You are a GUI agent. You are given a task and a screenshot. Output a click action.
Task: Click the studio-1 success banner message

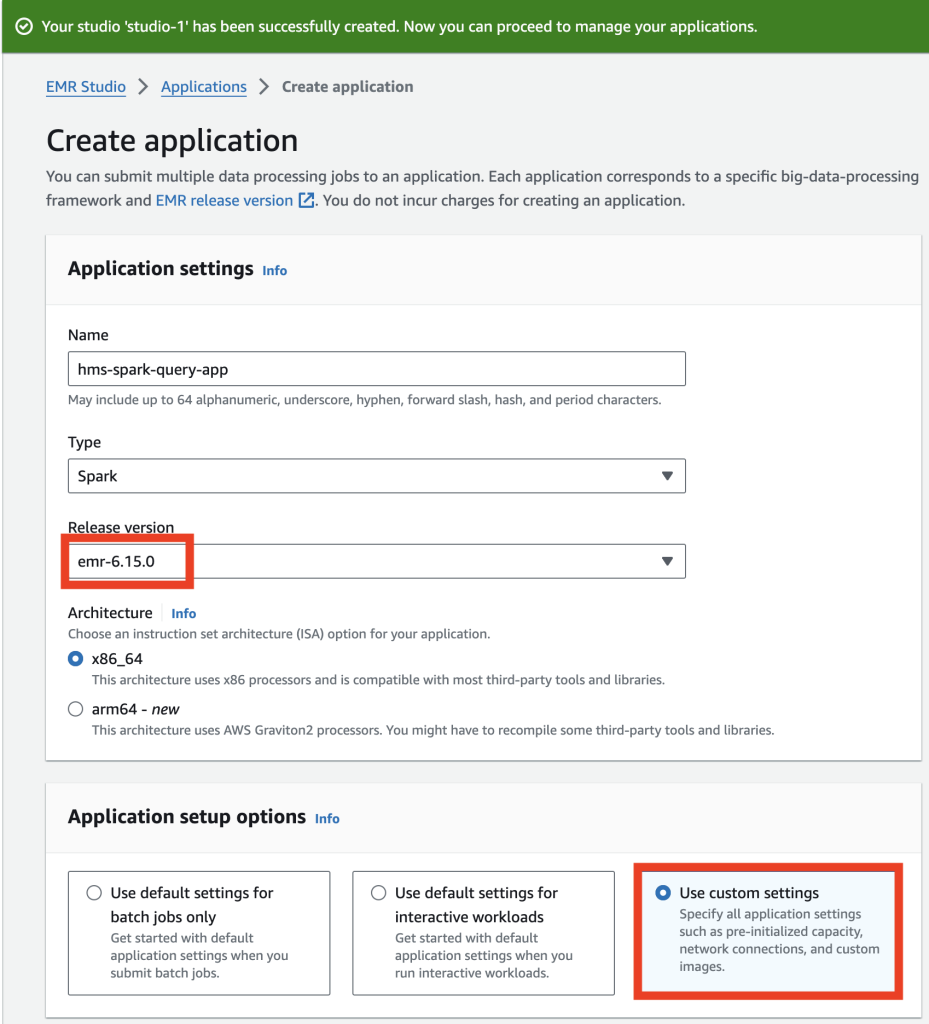click(399, 27)
